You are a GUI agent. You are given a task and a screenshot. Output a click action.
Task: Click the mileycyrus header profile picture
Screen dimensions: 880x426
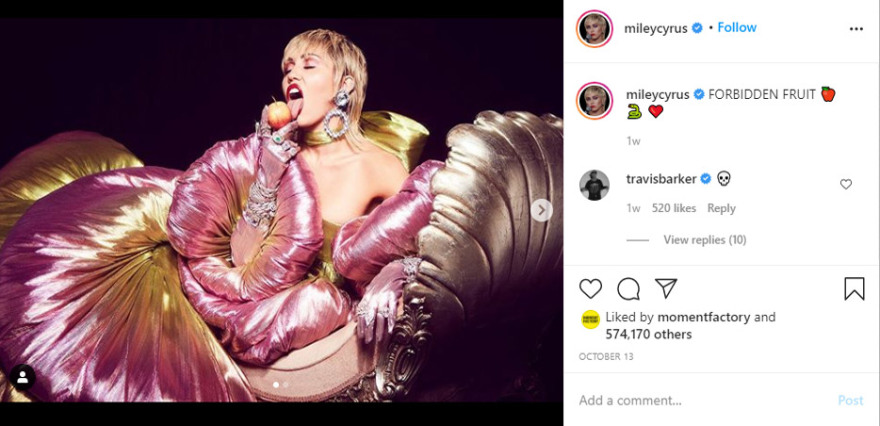[594, 29]
